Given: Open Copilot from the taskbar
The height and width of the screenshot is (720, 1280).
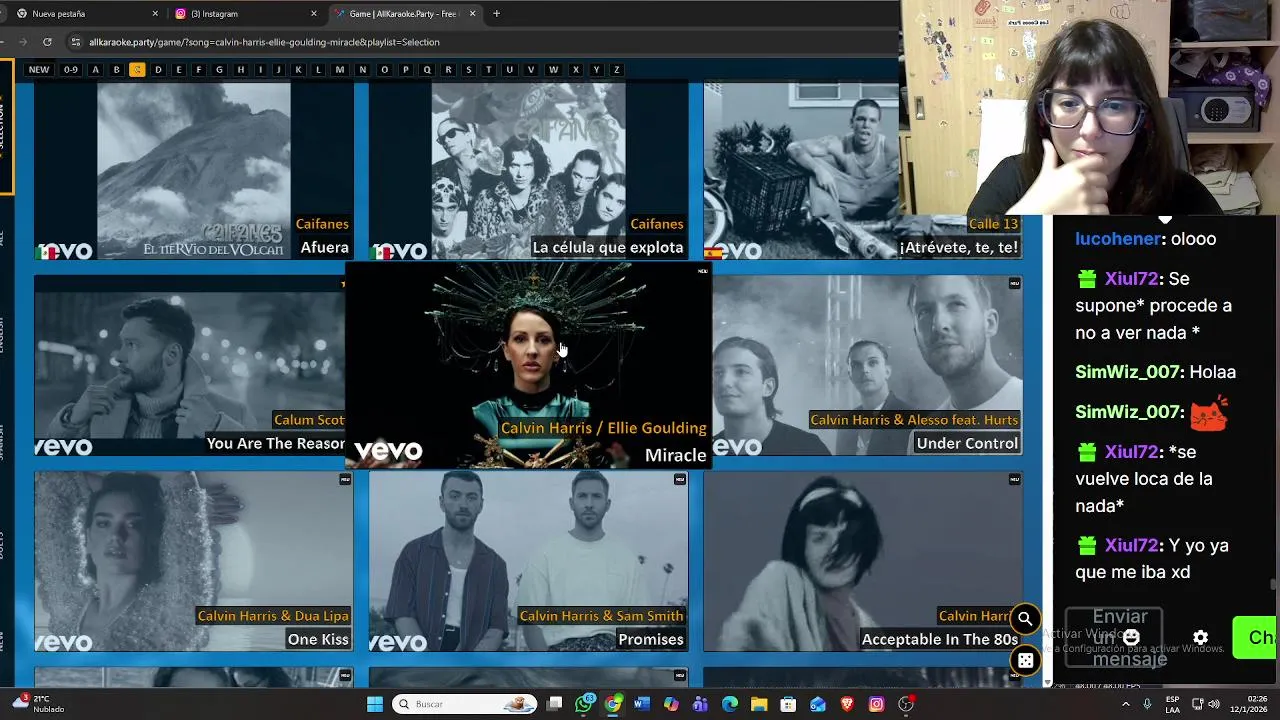Looking at the screenshot, I should click(x=671, y=704).
